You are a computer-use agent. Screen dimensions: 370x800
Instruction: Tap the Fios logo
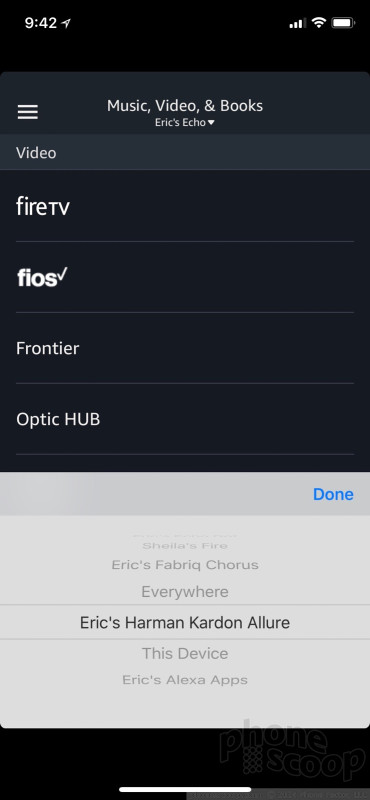click(42, 277)
